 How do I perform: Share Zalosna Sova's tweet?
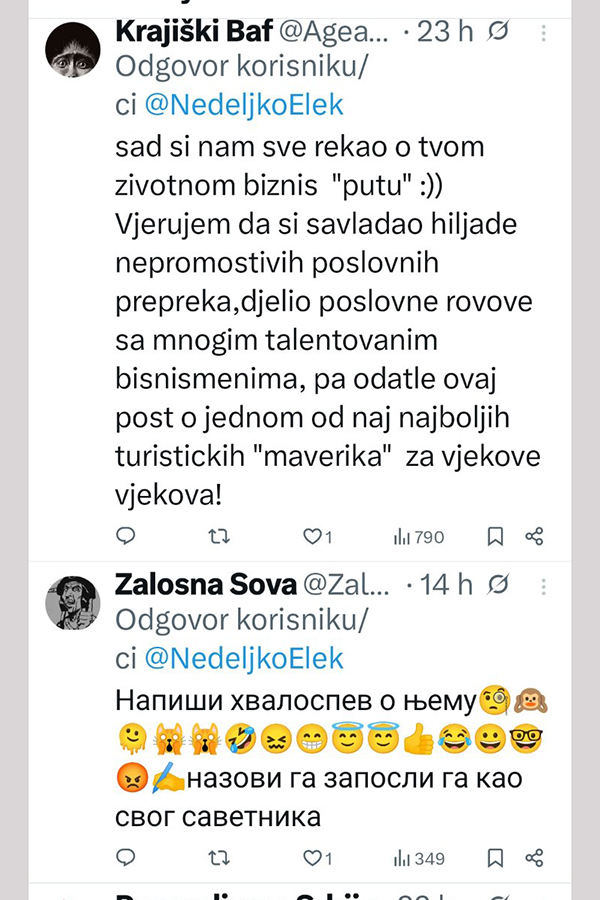pyautogui.click(x=535, y=857)
